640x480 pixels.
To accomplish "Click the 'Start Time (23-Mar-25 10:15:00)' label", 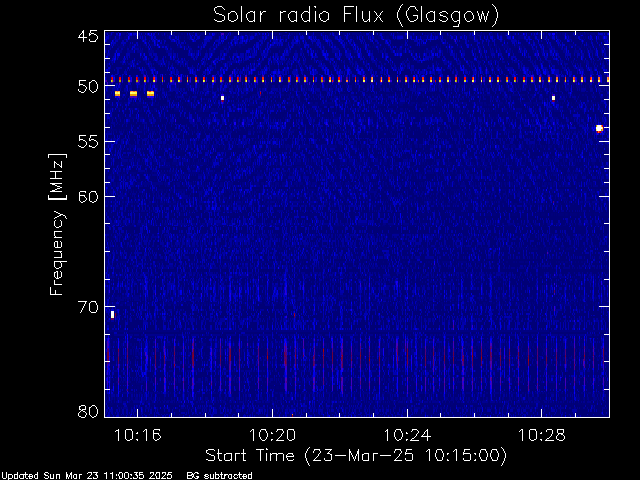I will point(356,456).
